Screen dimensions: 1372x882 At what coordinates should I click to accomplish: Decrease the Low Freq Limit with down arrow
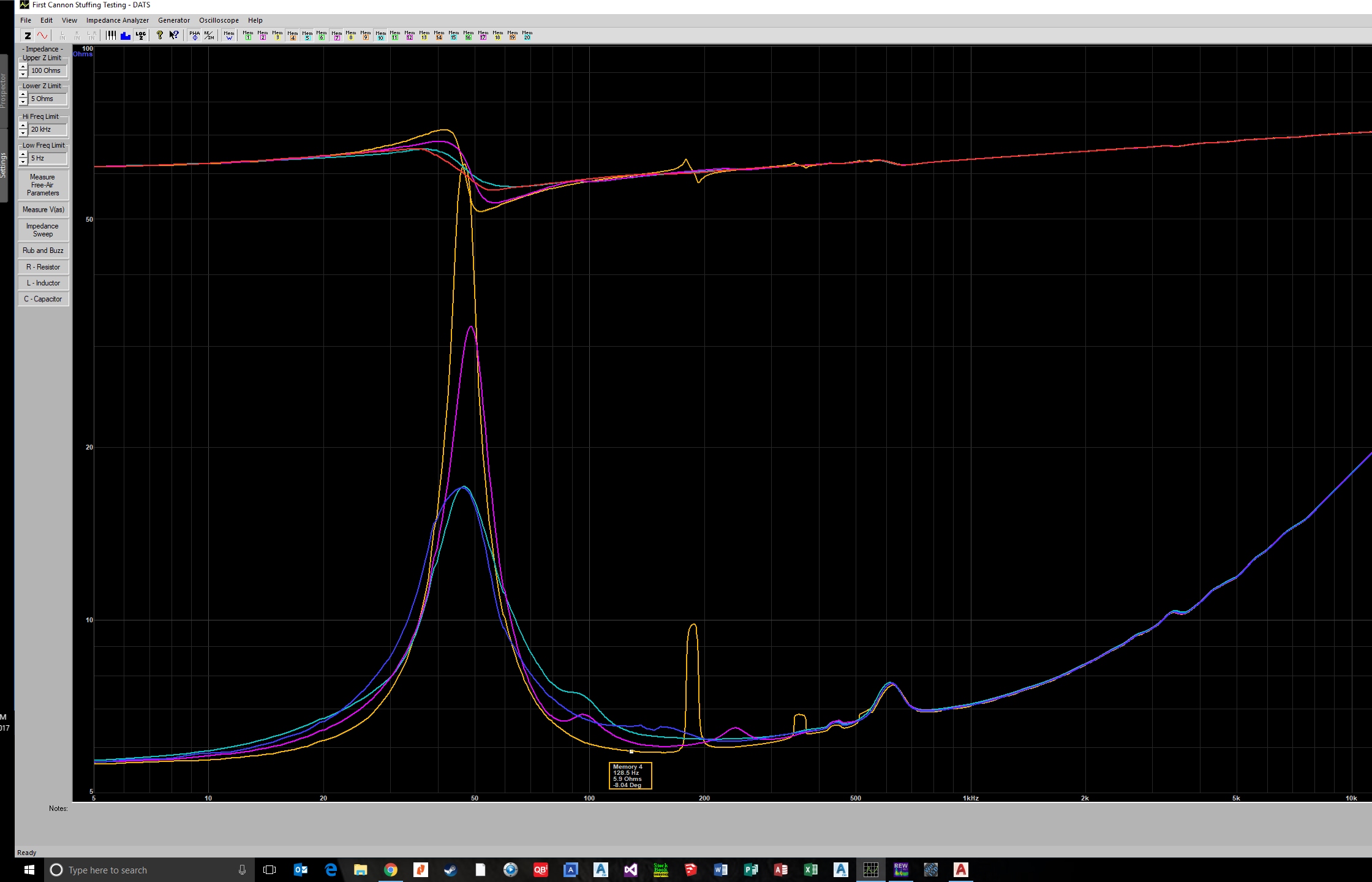coord(23,162)
